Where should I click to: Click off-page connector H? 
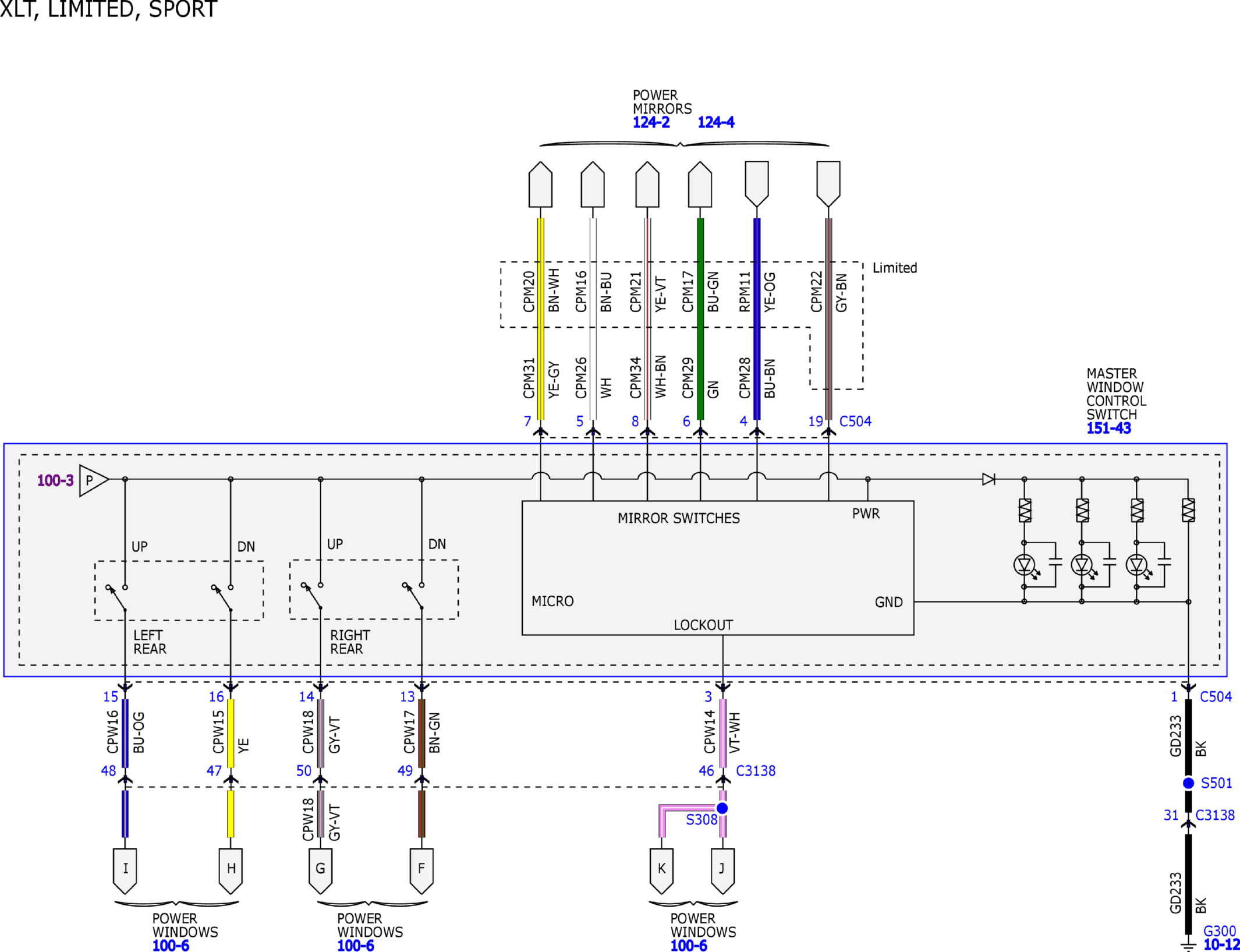(231, 871)
